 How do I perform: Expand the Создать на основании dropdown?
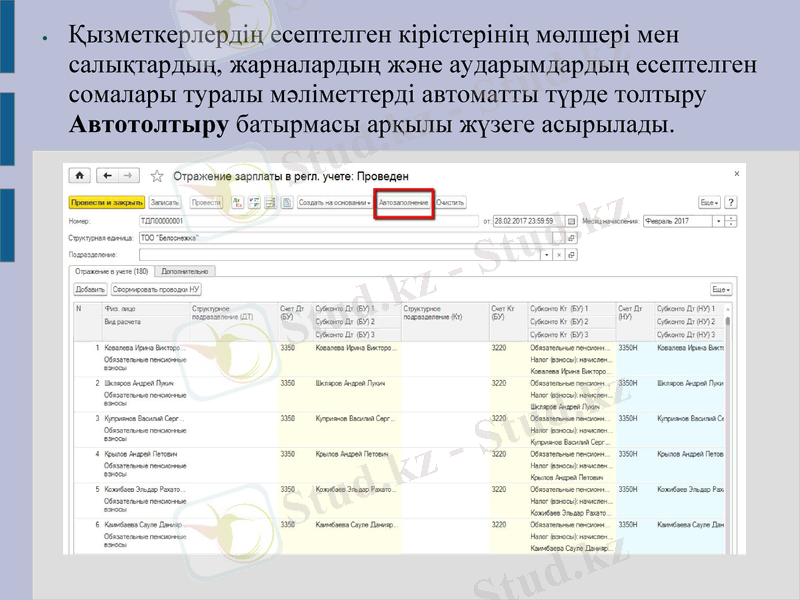click(x=334, y=202)
